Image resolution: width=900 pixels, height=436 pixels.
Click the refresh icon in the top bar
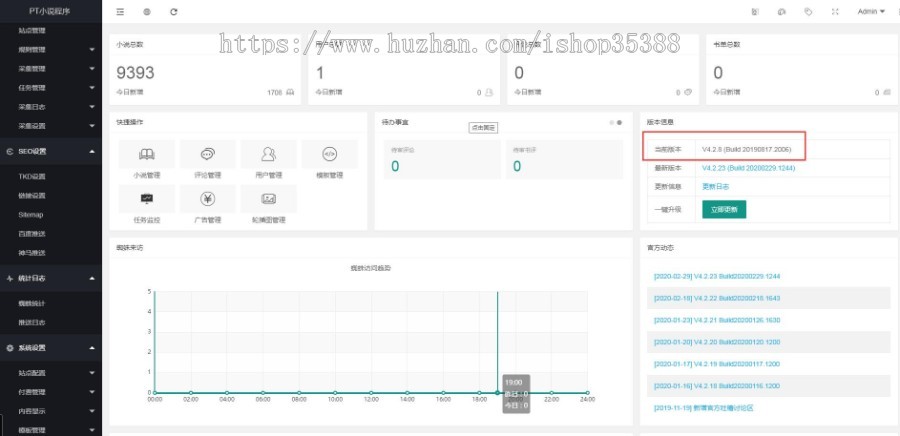(x=174, y=11)
